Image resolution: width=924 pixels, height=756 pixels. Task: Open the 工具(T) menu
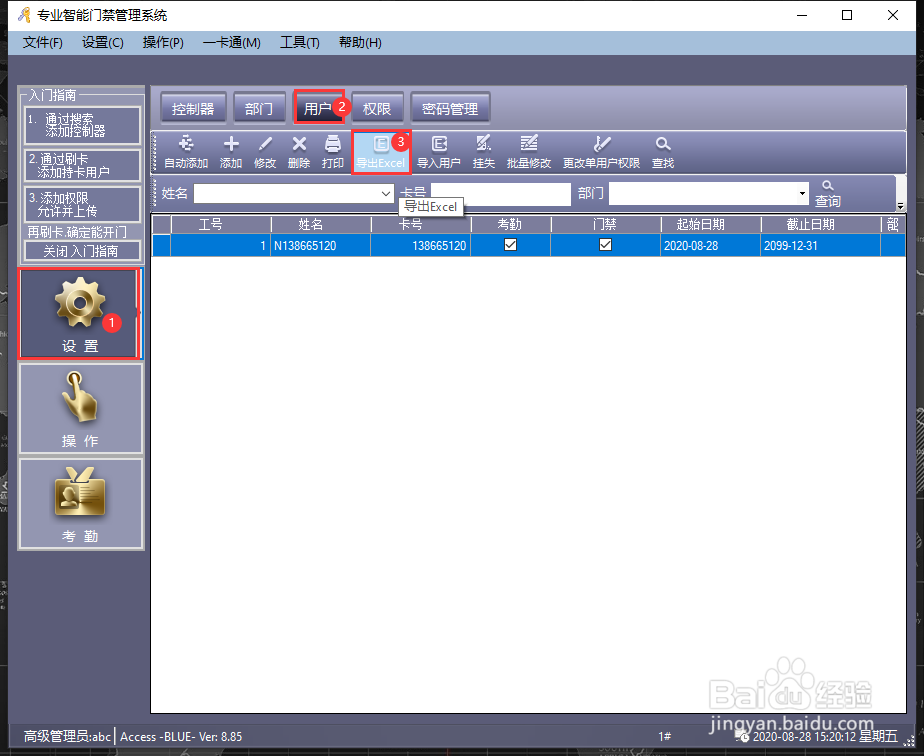click(299, 42)
